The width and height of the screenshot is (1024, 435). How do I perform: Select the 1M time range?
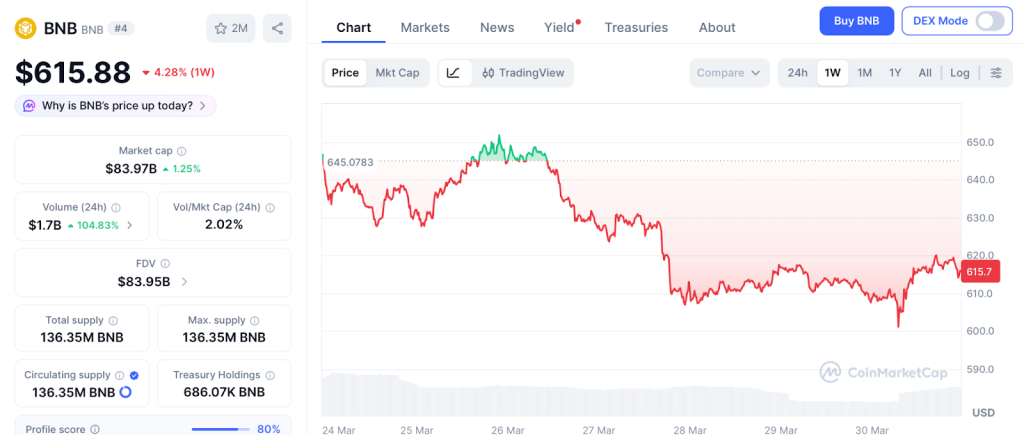click(864, 73)
